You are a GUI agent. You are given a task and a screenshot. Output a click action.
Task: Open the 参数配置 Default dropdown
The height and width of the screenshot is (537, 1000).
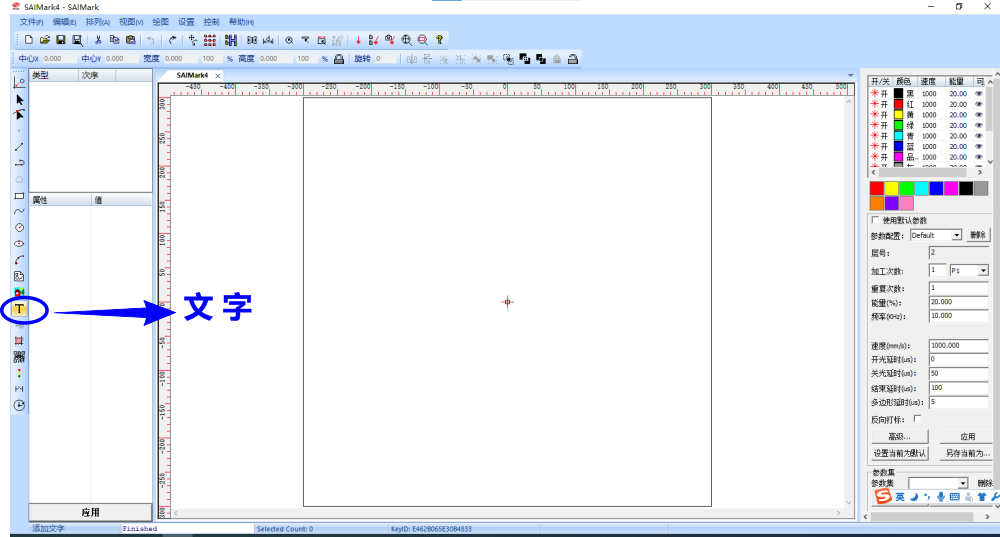[956, 235]
